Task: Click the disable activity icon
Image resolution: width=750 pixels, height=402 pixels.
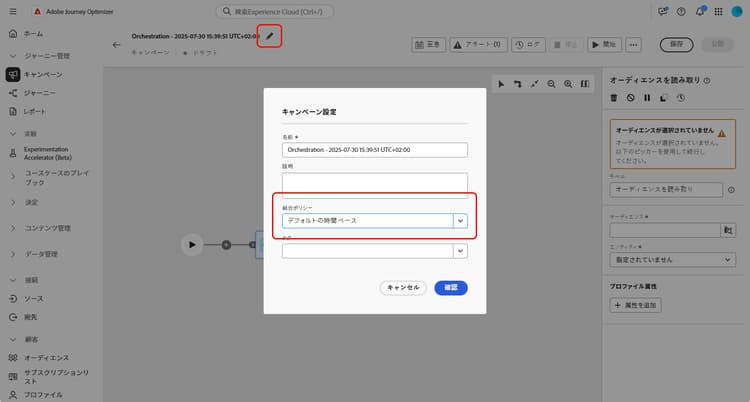Action: pyautogui.click(x=630, y=98)
